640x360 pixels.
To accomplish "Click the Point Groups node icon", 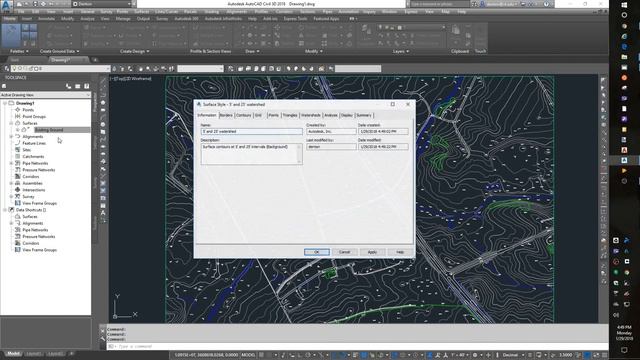I will (18, 116).
